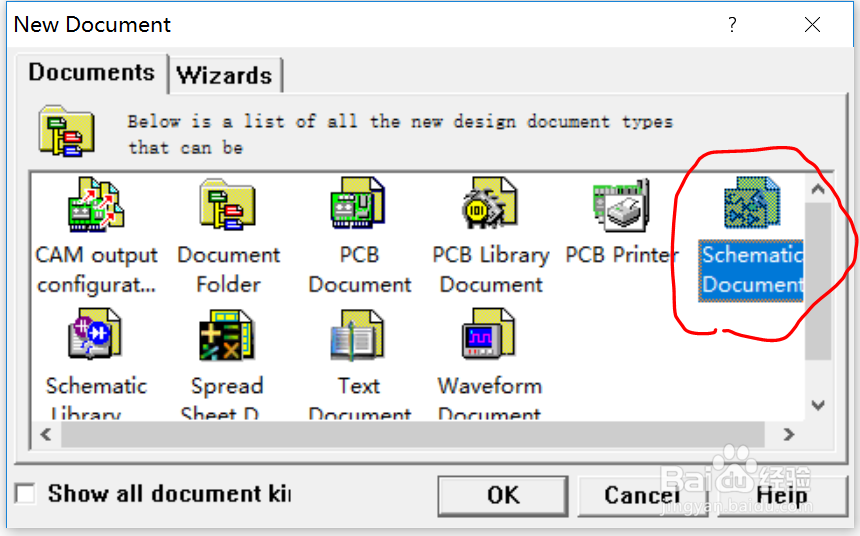The image size is (860, 536).
Task: Select the Spread Sheet Document icon
Action: (227, 335)
